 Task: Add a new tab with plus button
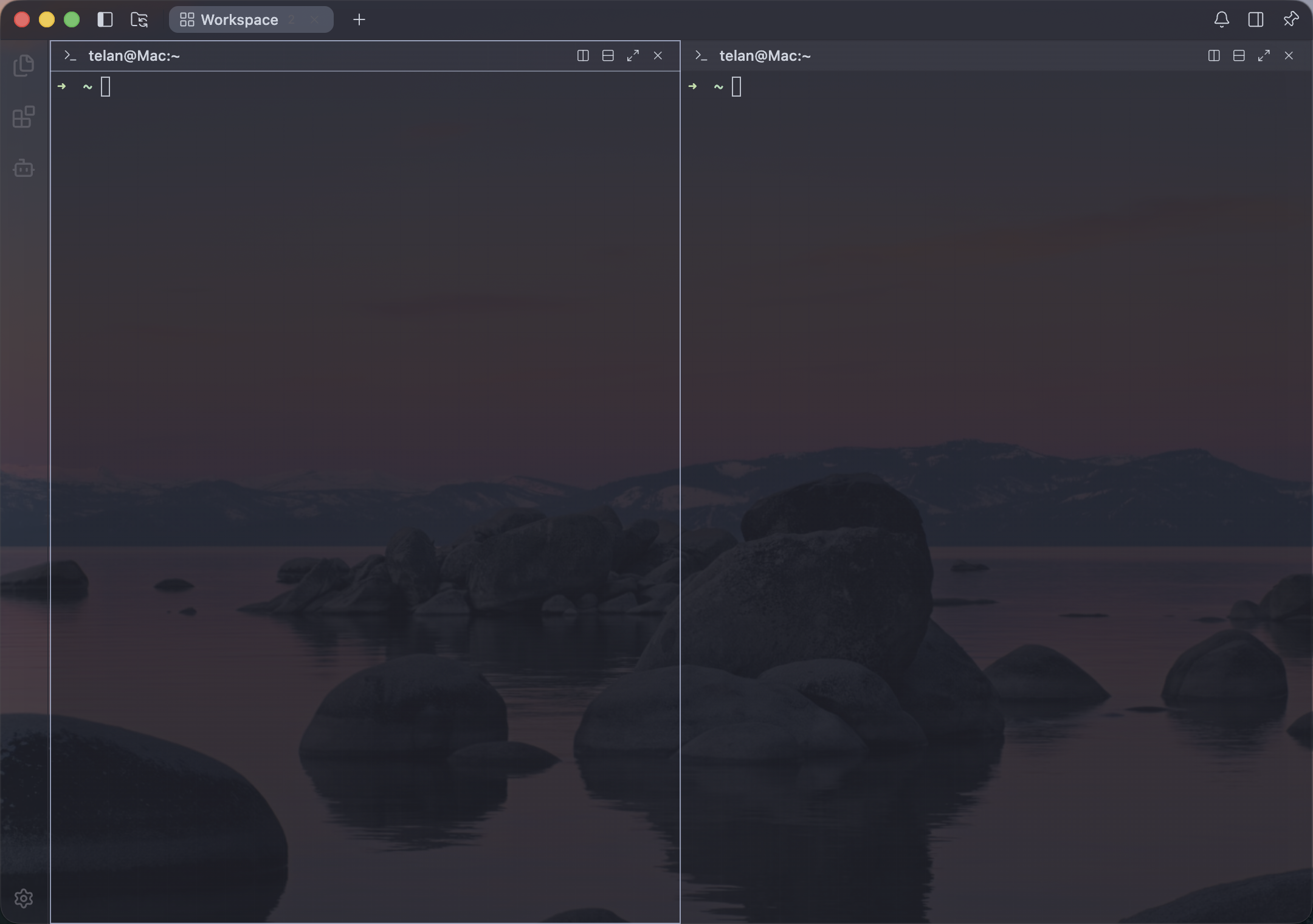(x=359, y=19)
